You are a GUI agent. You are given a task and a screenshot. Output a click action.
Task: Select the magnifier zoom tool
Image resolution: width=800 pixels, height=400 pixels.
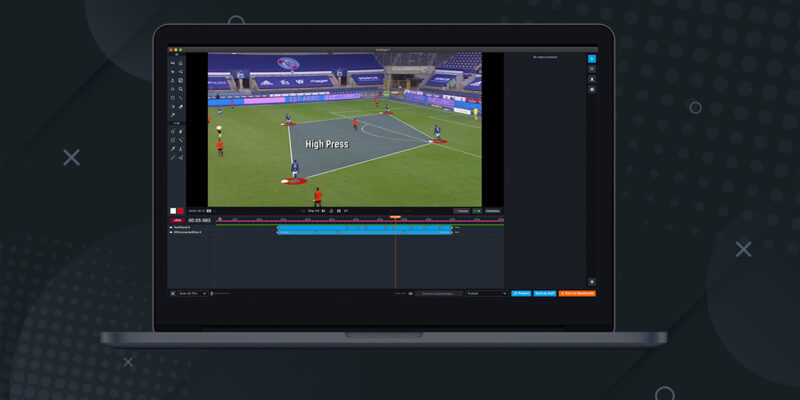point(180,89)
